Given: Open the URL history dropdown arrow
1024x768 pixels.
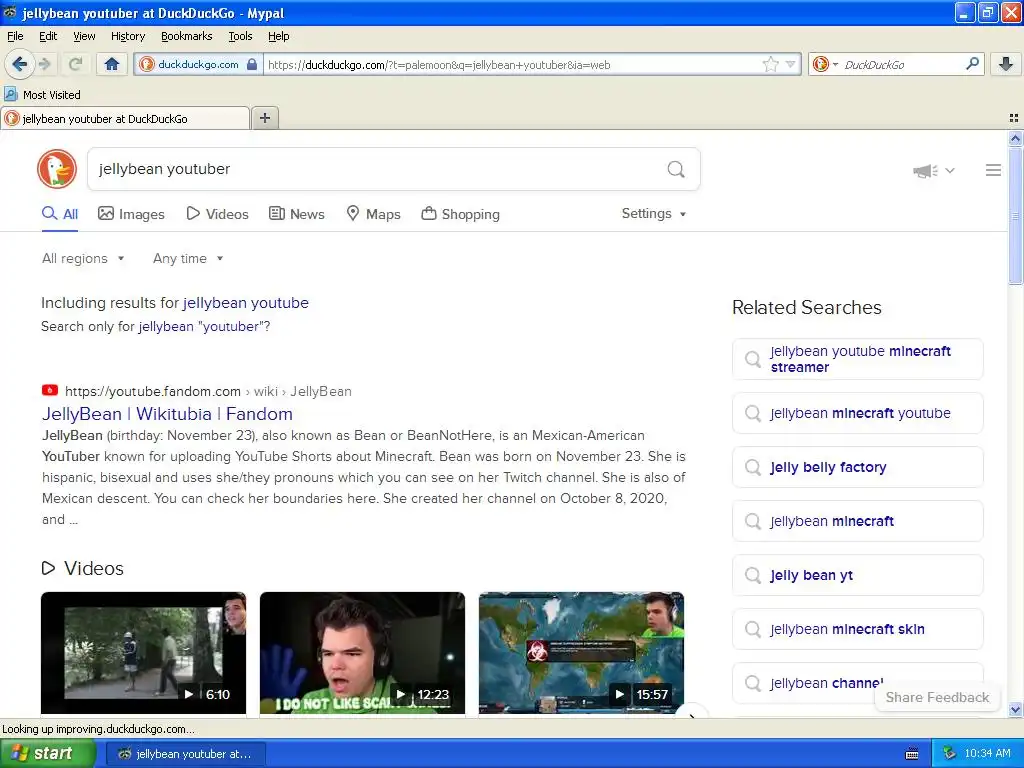Looking at the screenshot, I should [791, 64].
